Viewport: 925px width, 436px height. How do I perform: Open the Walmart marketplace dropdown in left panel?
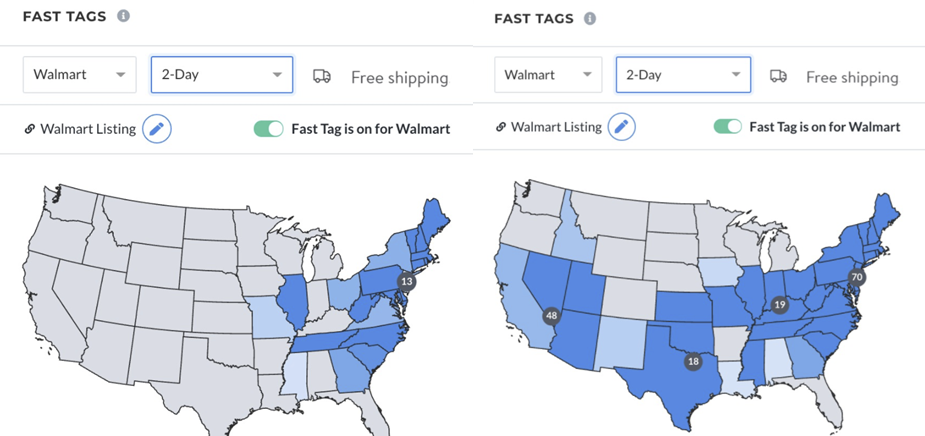point(80,75)
